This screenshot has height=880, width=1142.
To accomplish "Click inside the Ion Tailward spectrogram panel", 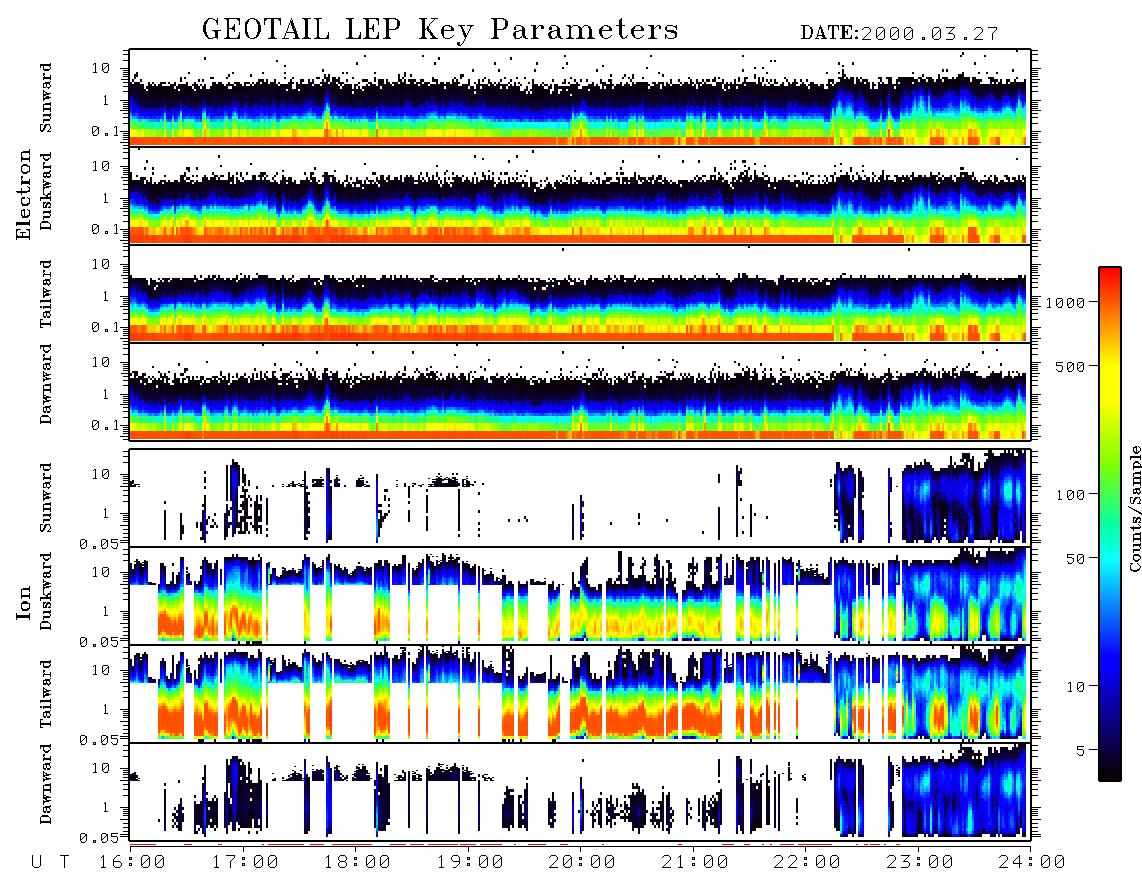I will click(580, 694).
